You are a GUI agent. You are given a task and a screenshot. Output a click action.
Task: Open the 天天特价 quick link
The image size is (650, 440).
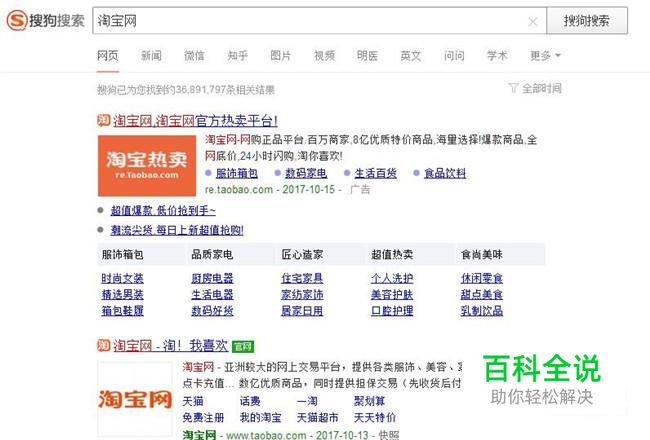[375, 417]
